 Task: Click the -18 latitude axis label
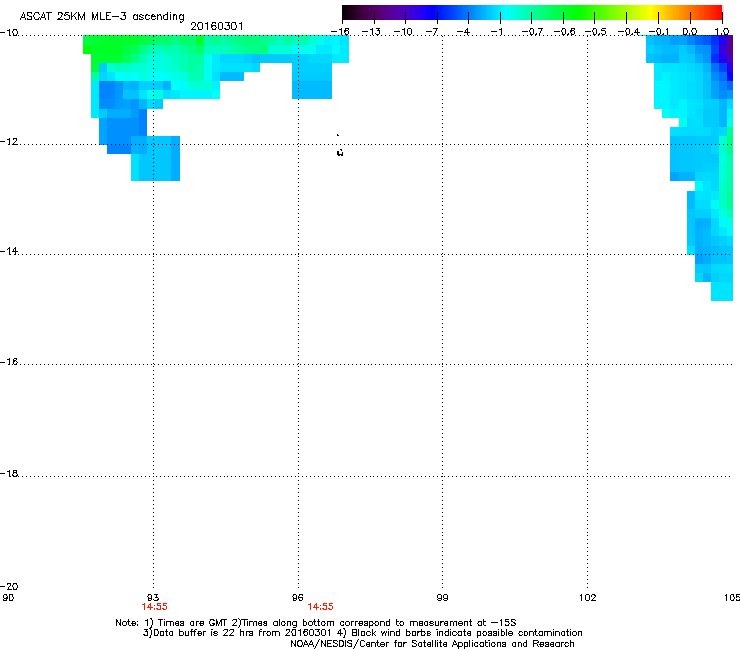coord(9,473)
